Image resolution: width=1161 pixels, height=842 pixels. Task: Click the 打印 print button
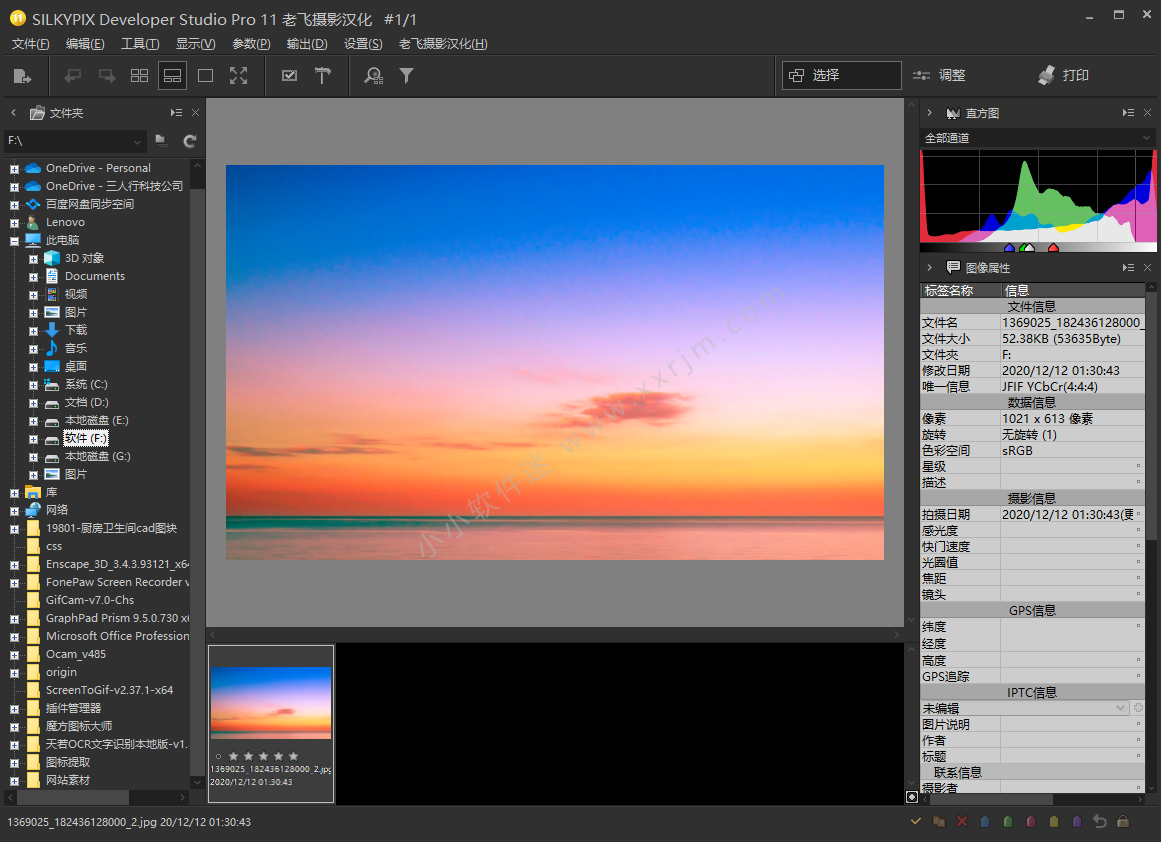pos(1064,76)
